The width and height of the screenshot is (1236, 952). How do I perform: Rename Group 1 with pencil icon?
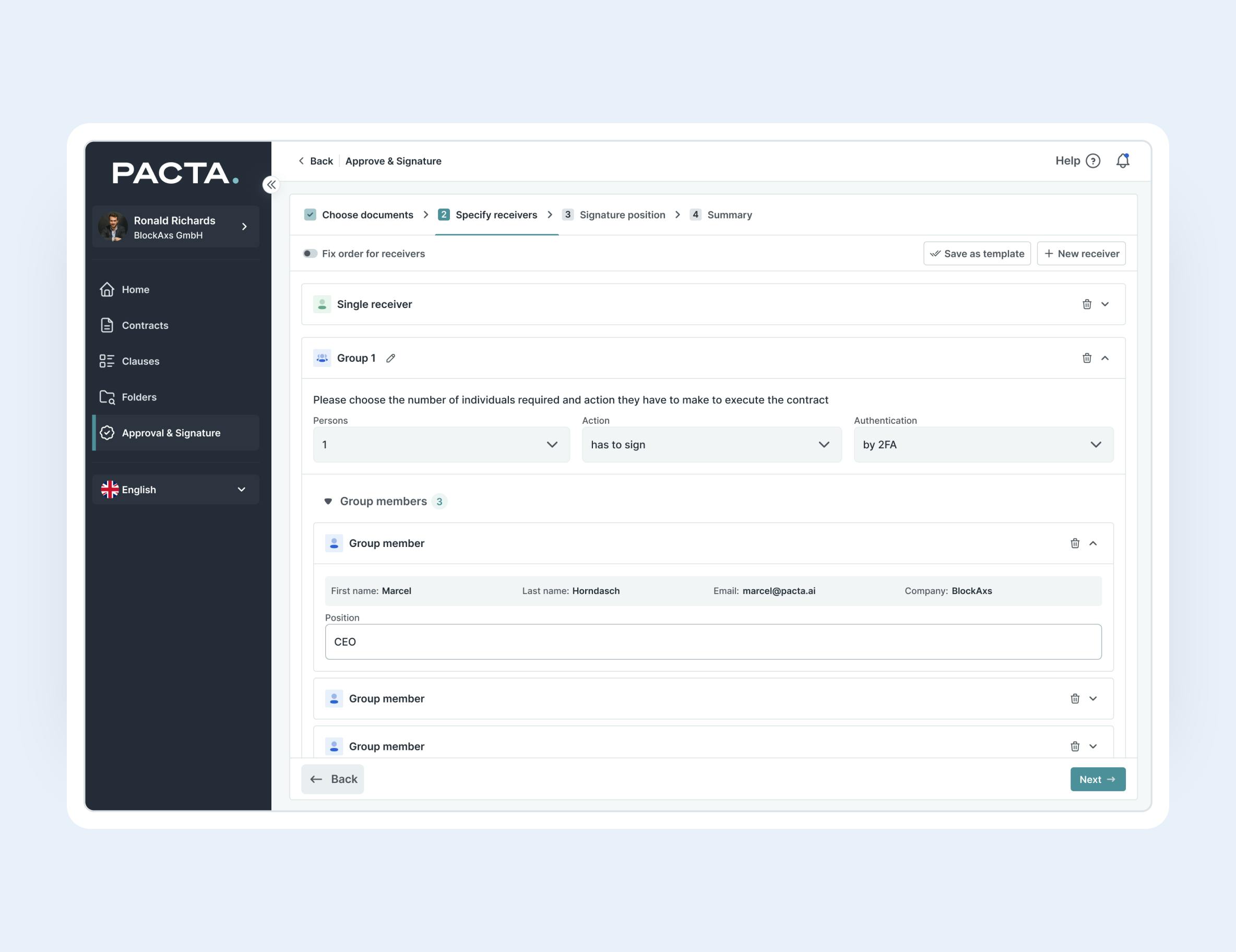(x=390, y=358)
